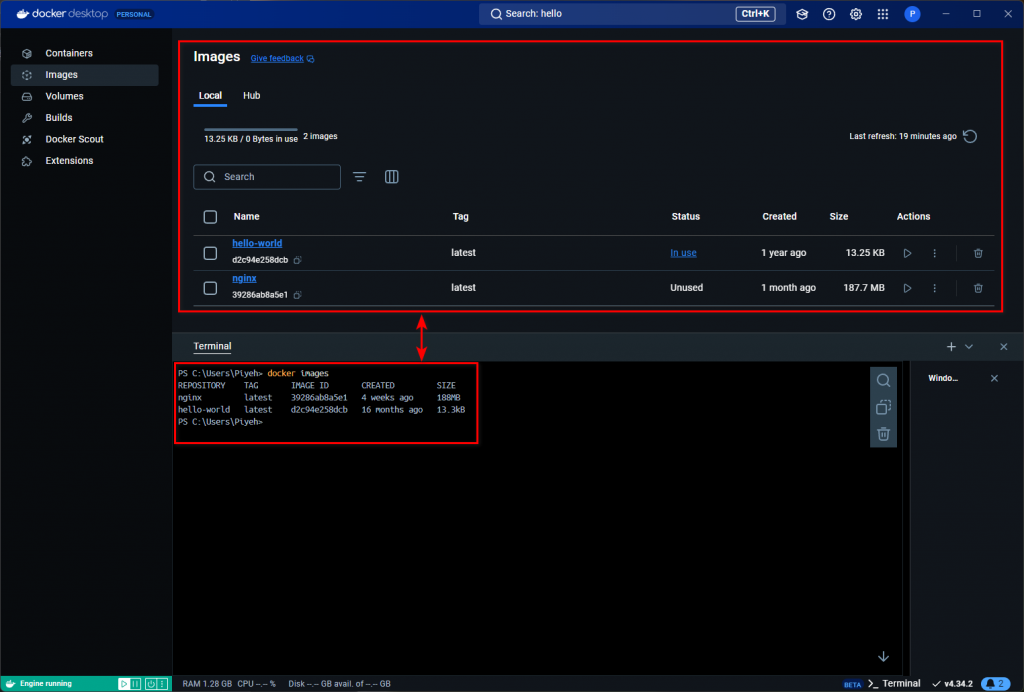Open the global Search: hello box

pos(632,14)
